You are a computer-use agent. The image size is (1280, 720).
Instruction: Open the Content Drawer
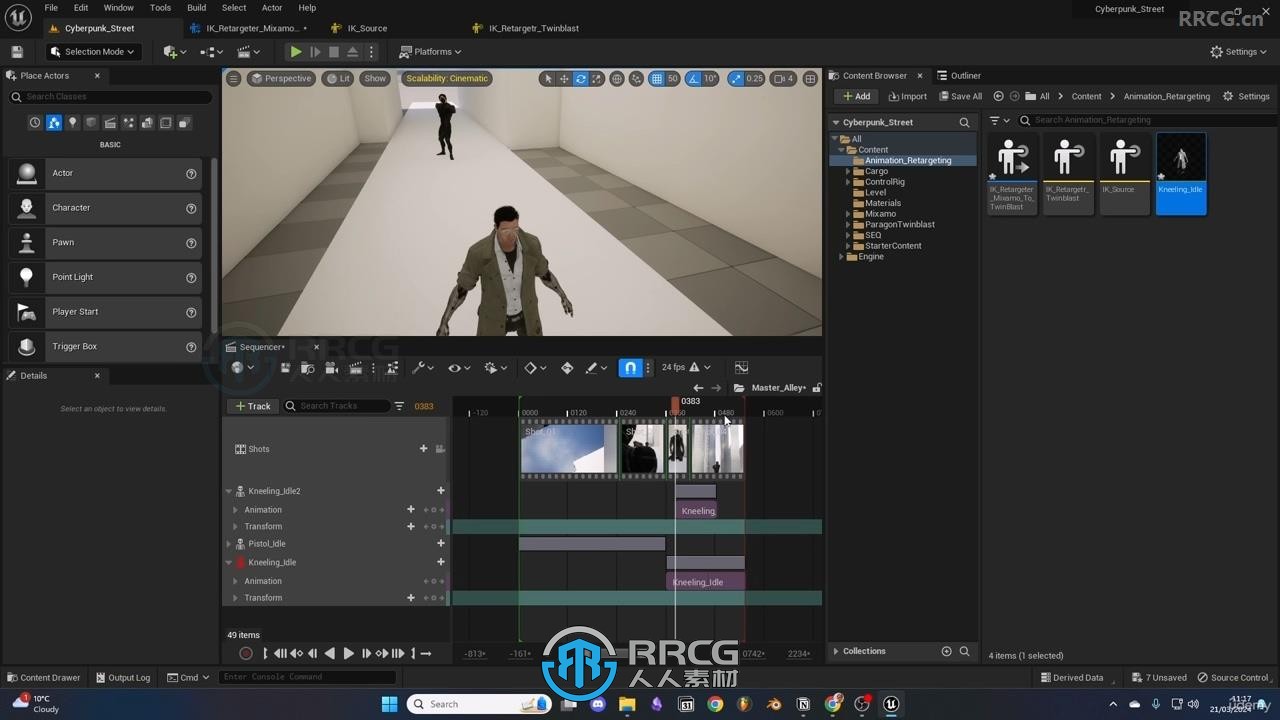coord(43,677)
